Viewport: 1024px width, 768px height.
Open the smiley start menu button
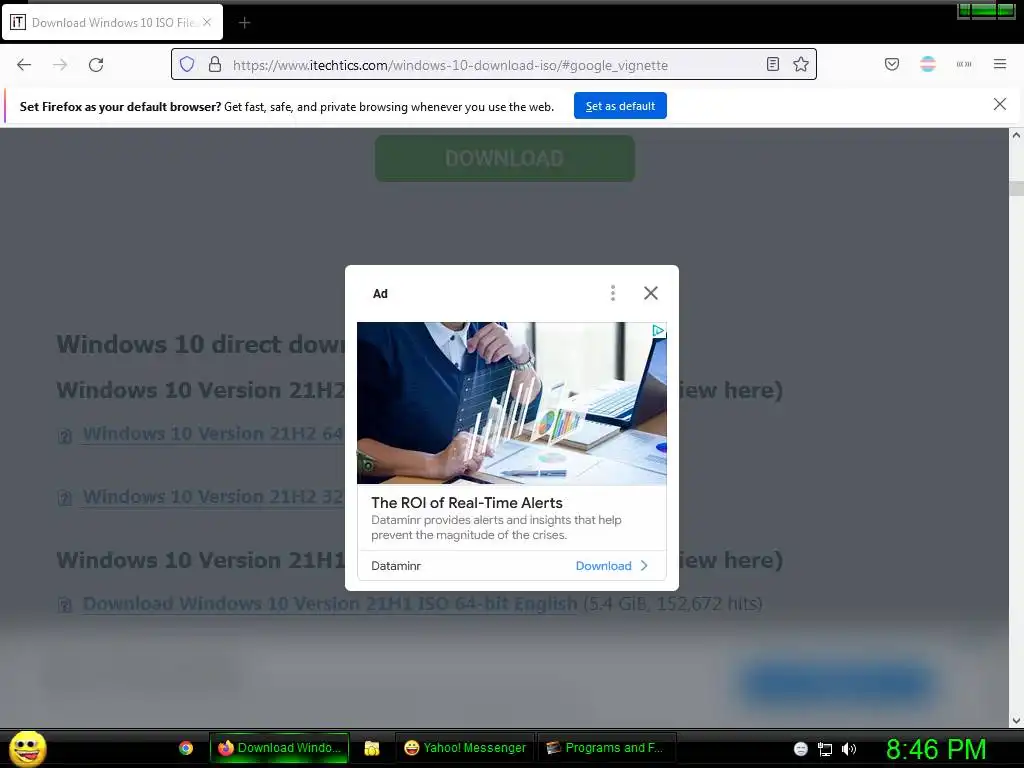(27, 748)
